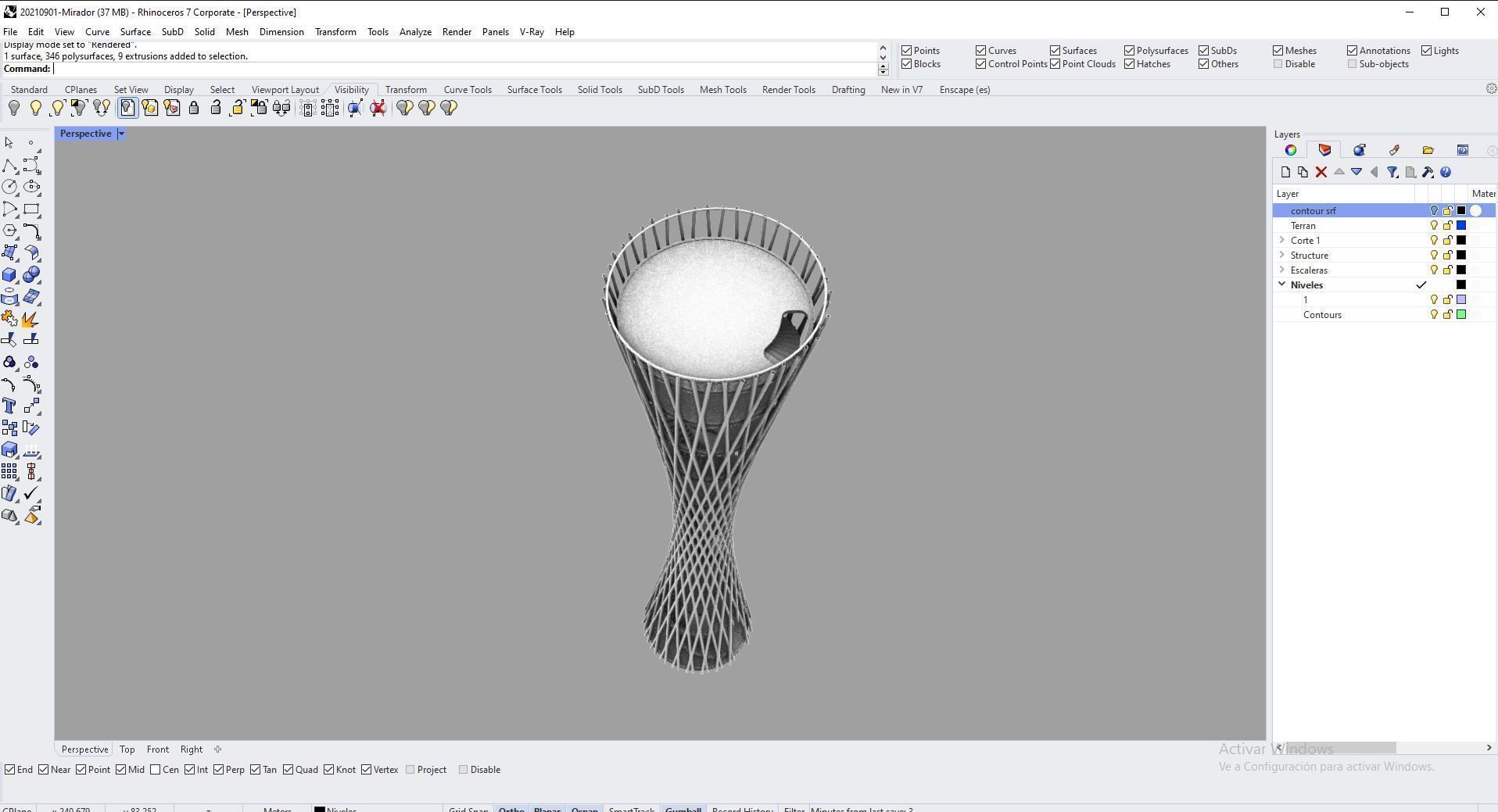
Task: Click the Show Objects yellow lightbulb icon
Action: [x=36, y=109]
